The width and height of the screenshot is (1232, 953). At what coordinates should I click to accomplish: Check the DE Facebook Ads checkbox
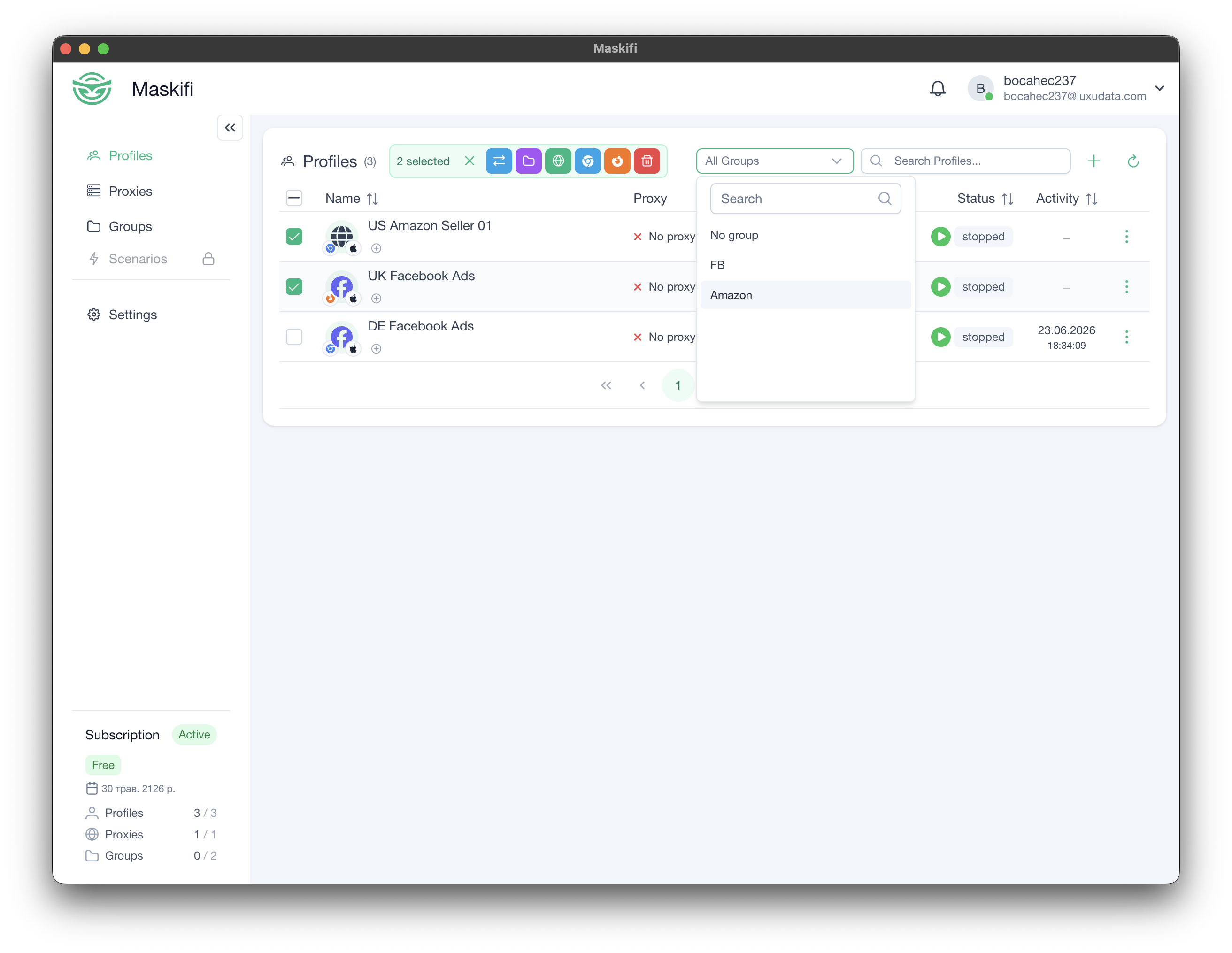pos(294,337)
